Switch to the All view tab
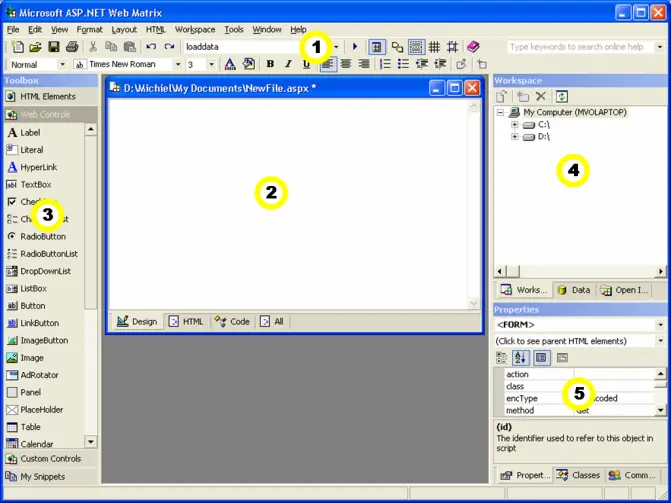Viewport: 671px width, 503px height. (272, 321)
